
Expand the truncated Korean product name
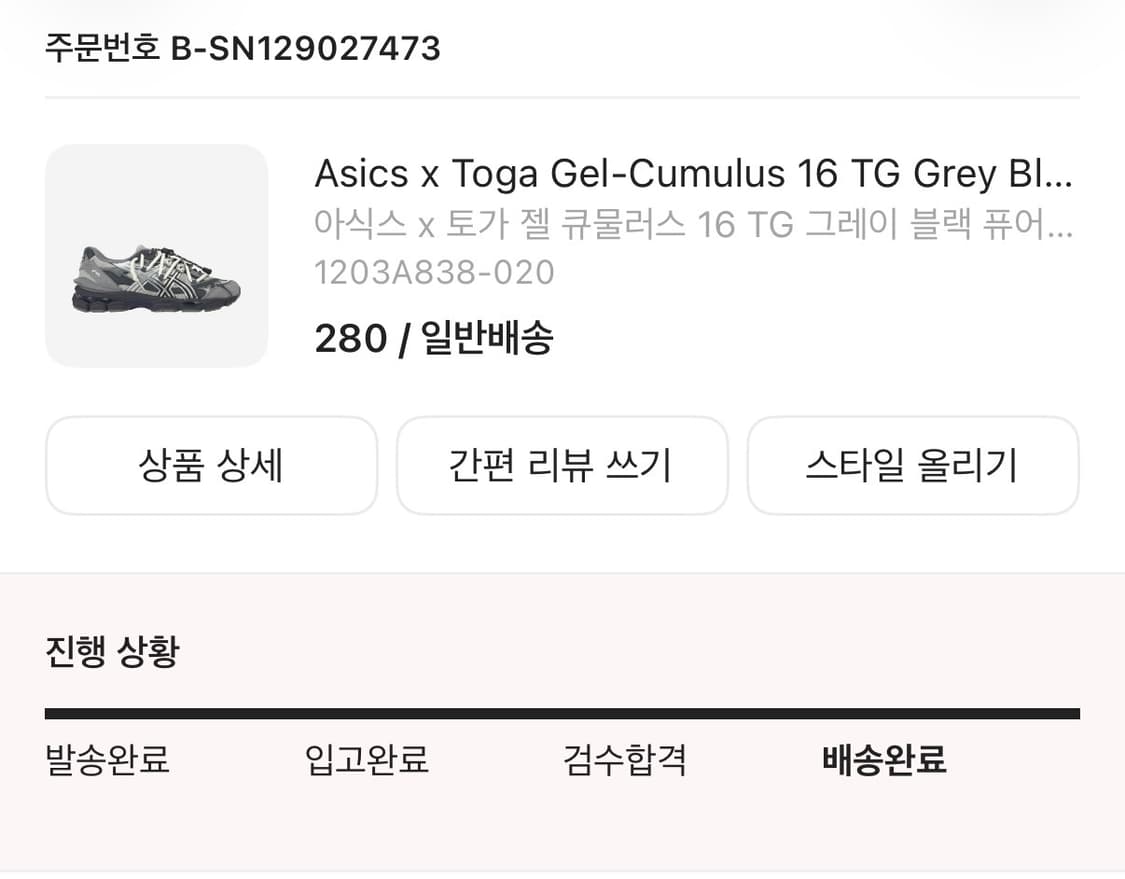click(693, 228)
